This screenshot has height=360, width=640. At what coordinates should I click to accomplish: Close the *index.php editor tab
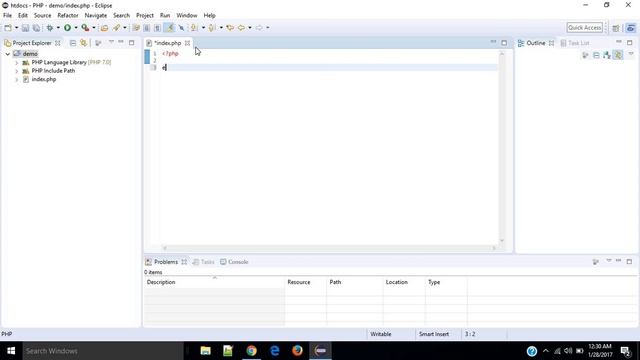pyautogui.click(x=187, y=43)
